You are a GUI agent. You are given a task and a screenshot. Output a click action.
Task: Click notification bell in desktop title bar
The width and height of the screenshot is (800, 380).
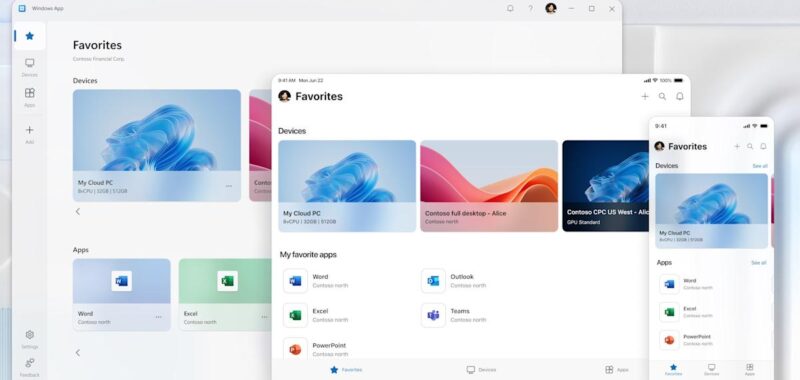pyautogui.click(x=510, y=9)
